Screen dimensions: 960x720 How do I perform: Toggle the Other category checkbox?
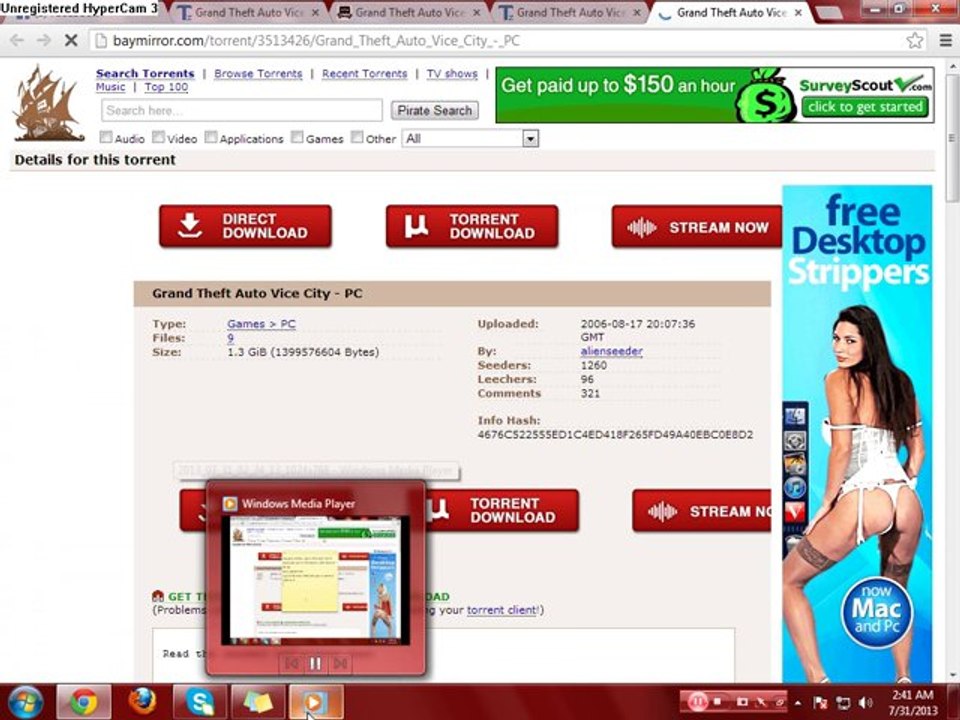tap(357, 137)
